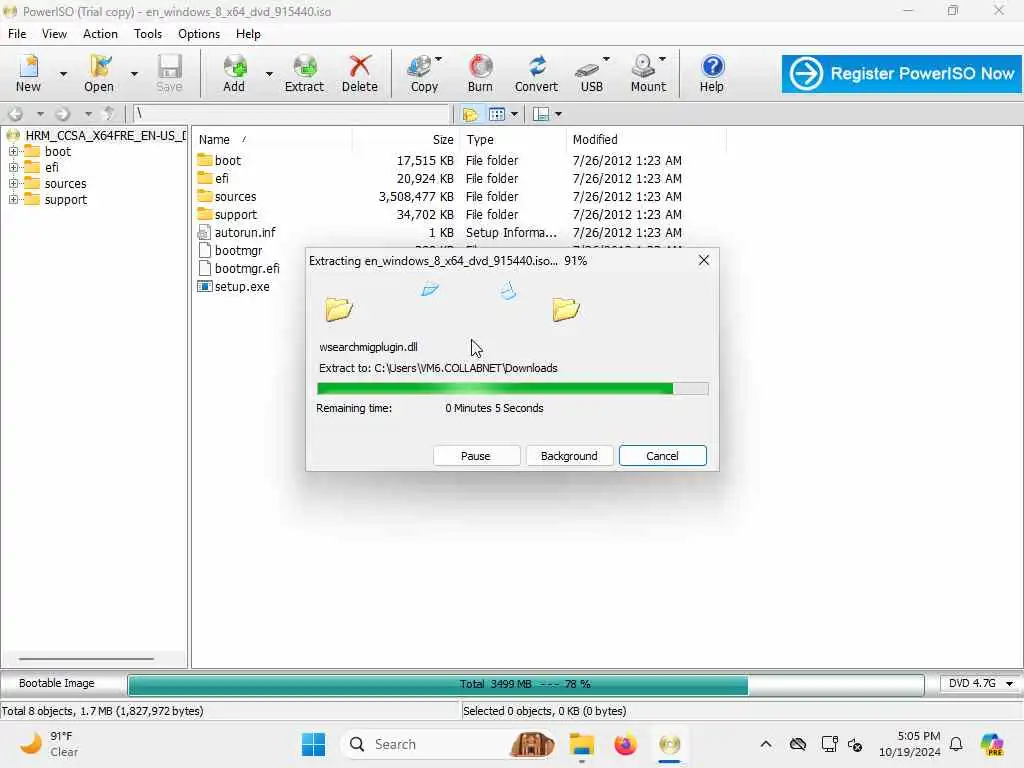Click the disc capacity usage bar

click(526, 684)
